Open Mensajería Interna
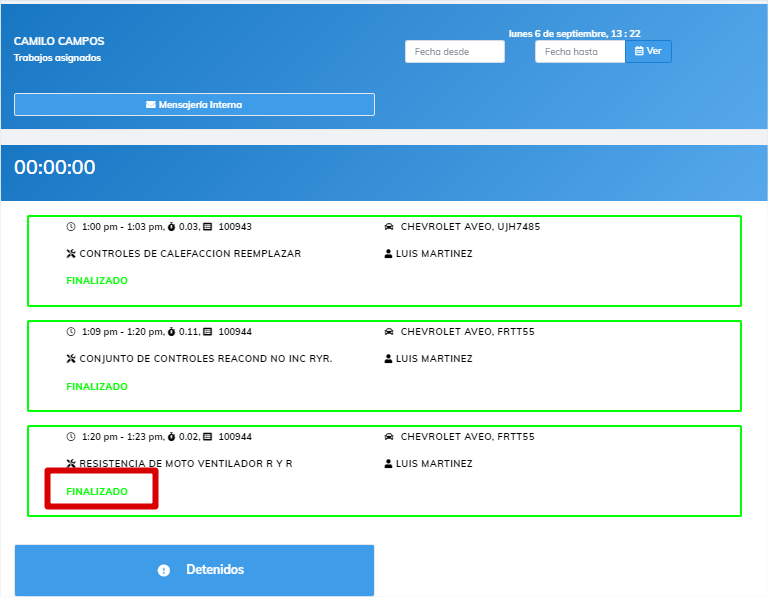Viewport: 768px width, 597px height. 194,104
